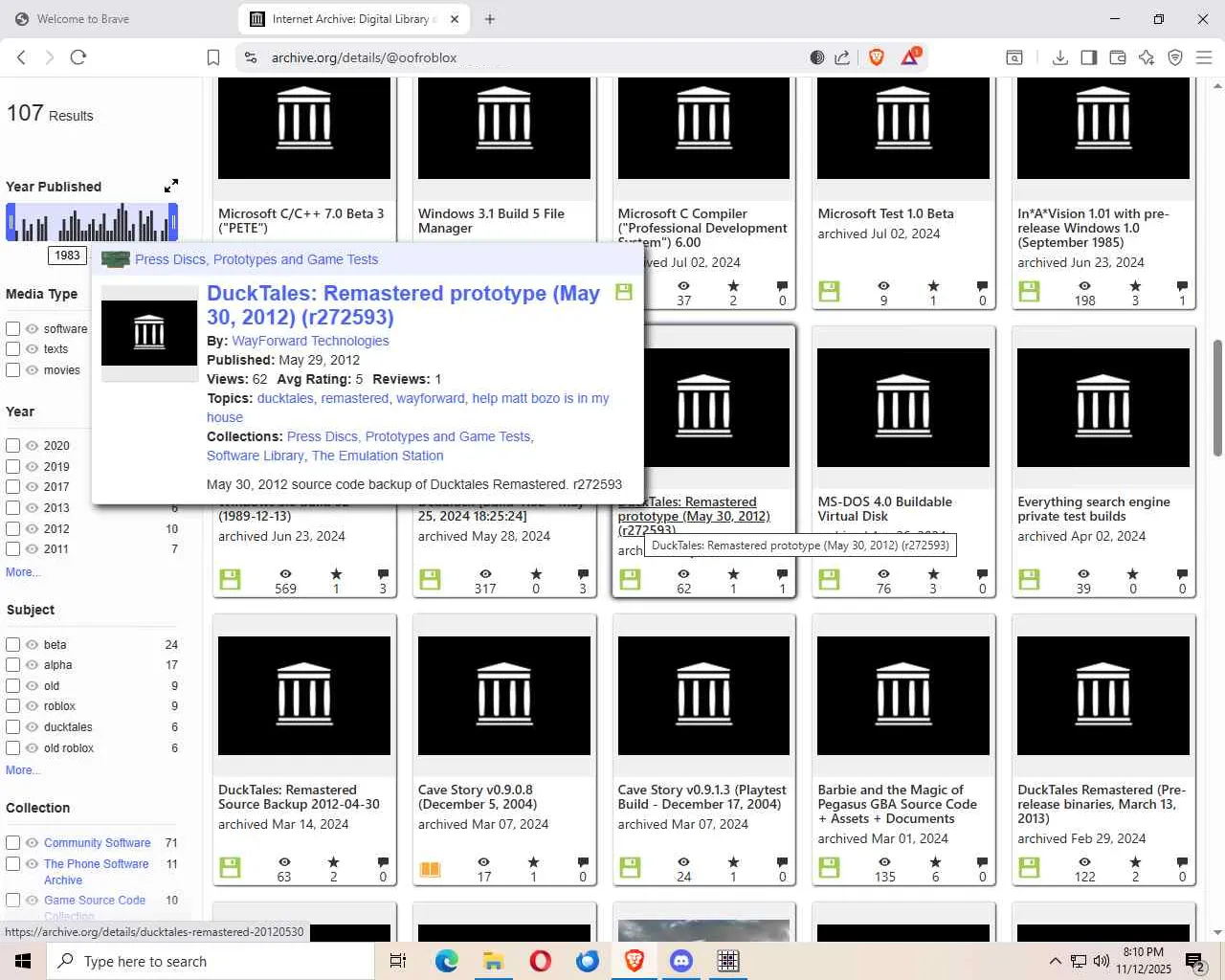Enable the 2012 year filter checkbox
1225x980 pixels.
(x=13, y=528)
